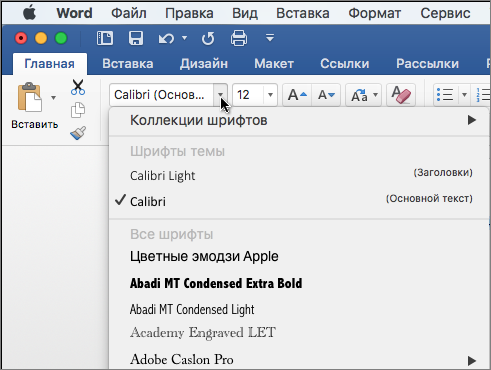Switch to the Рассылки ribbon tab

427,64
